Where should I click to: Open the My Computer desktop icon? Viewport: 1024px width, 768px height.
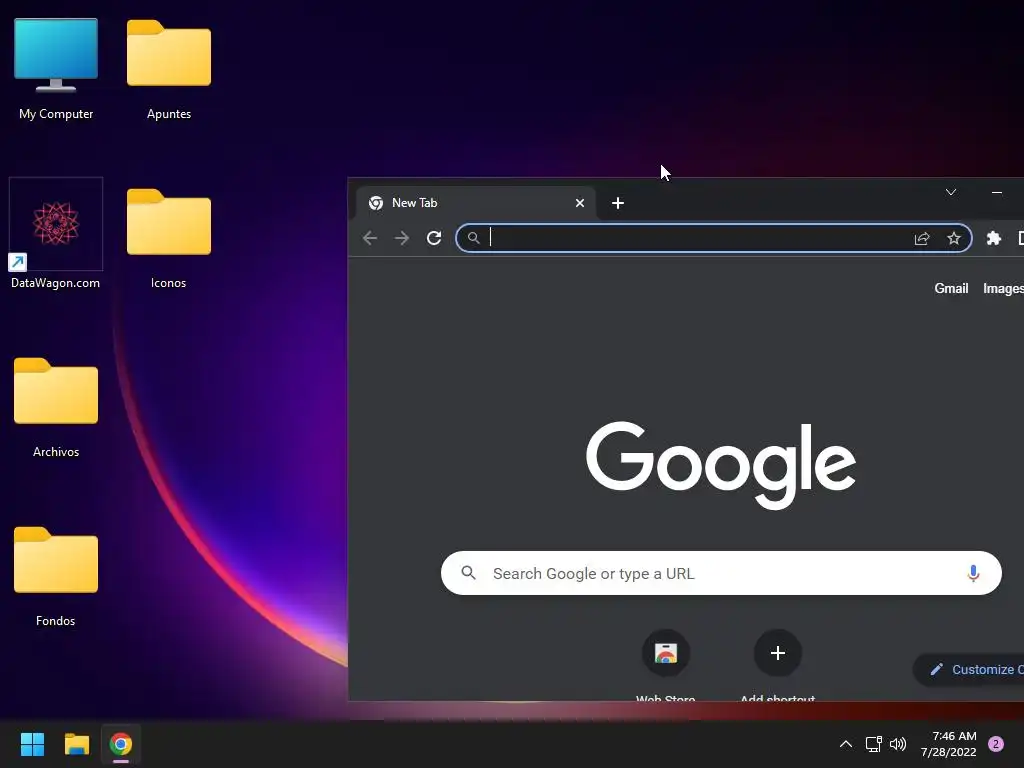tap(56, 68)
